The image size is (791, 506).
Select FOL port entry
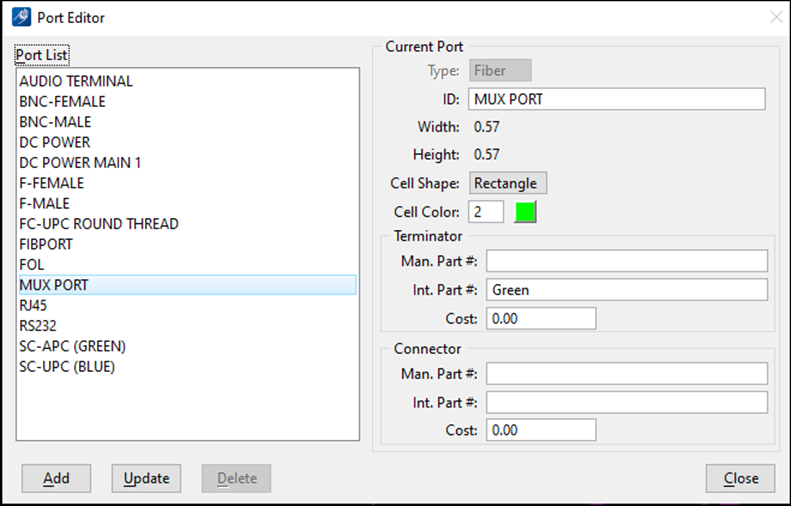click(31, 265)
